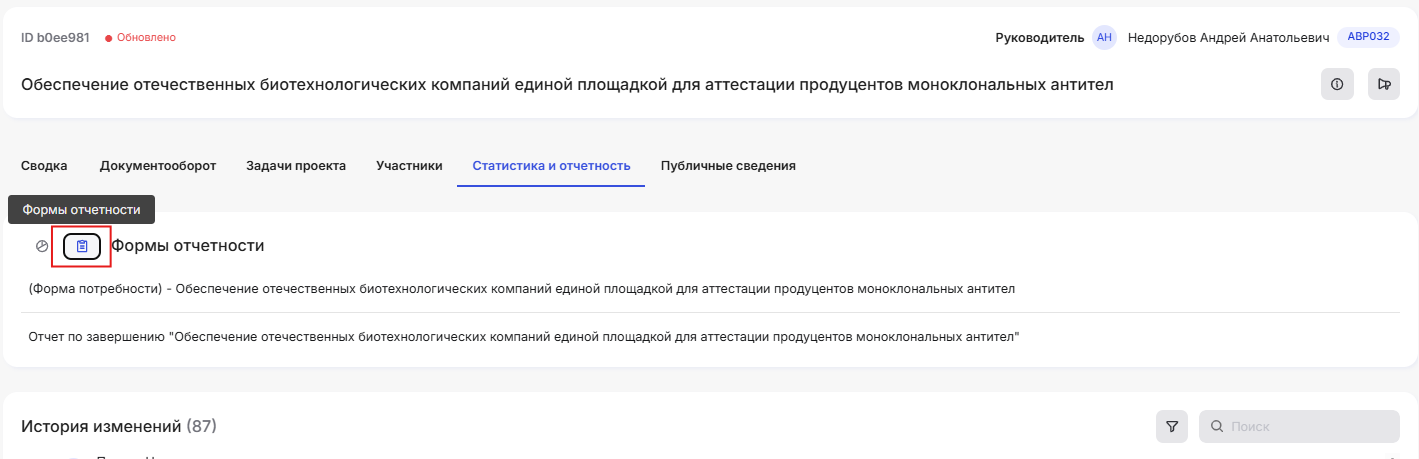Open the (Форма потребности) report row

point(710,289)
